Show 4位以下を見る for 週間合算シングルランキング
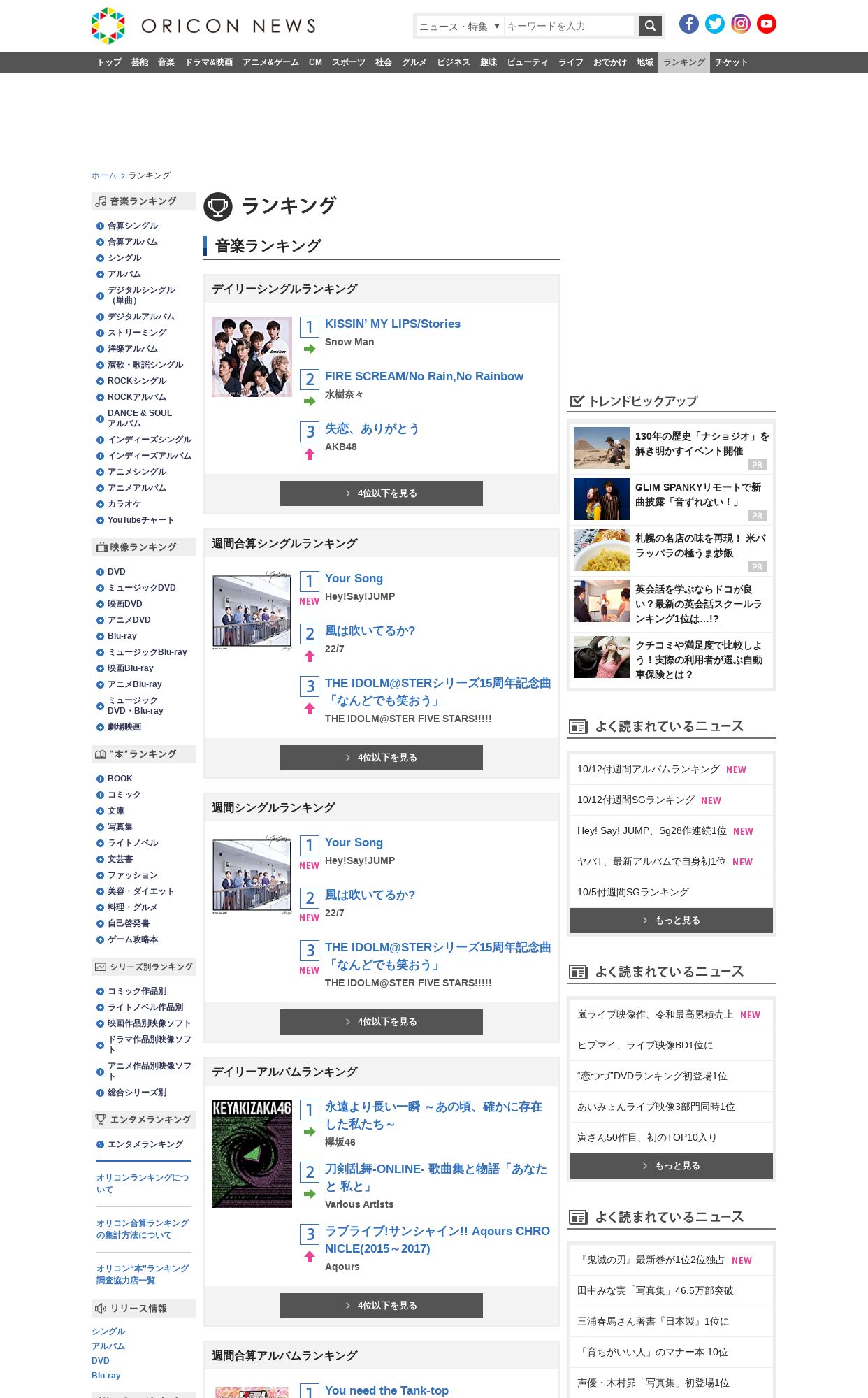Image resolution: width=868 pixels, height=1398 pixels. pyautogui.click(x=382, y=758)
